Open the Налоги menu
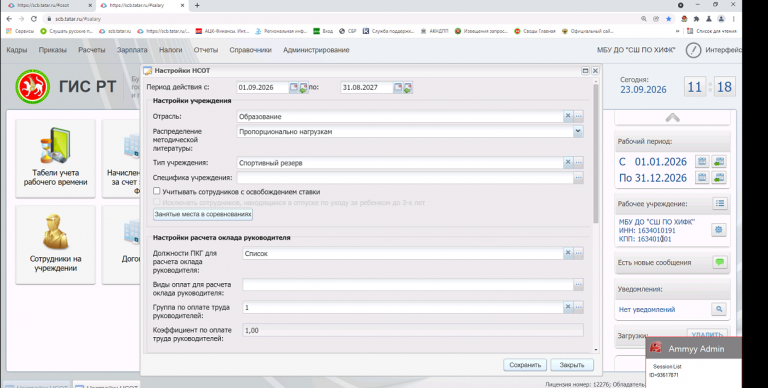768x388 pixels. point(170,50)
